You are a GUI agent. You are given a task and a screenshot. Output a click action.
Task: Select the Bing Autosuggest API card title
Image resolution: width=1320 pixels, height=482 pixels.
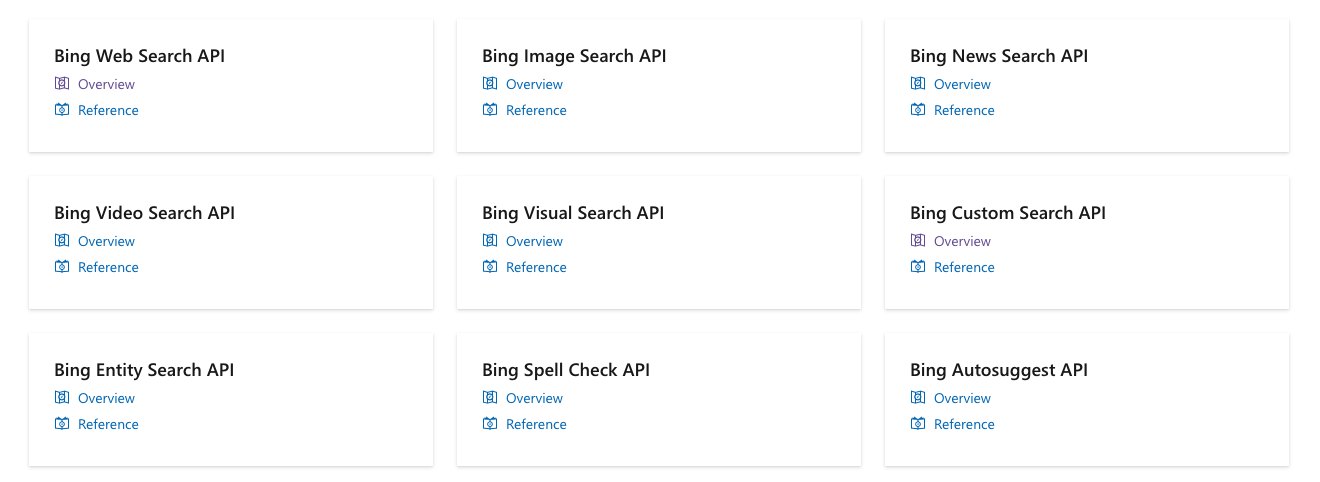[x=999, y=370]
